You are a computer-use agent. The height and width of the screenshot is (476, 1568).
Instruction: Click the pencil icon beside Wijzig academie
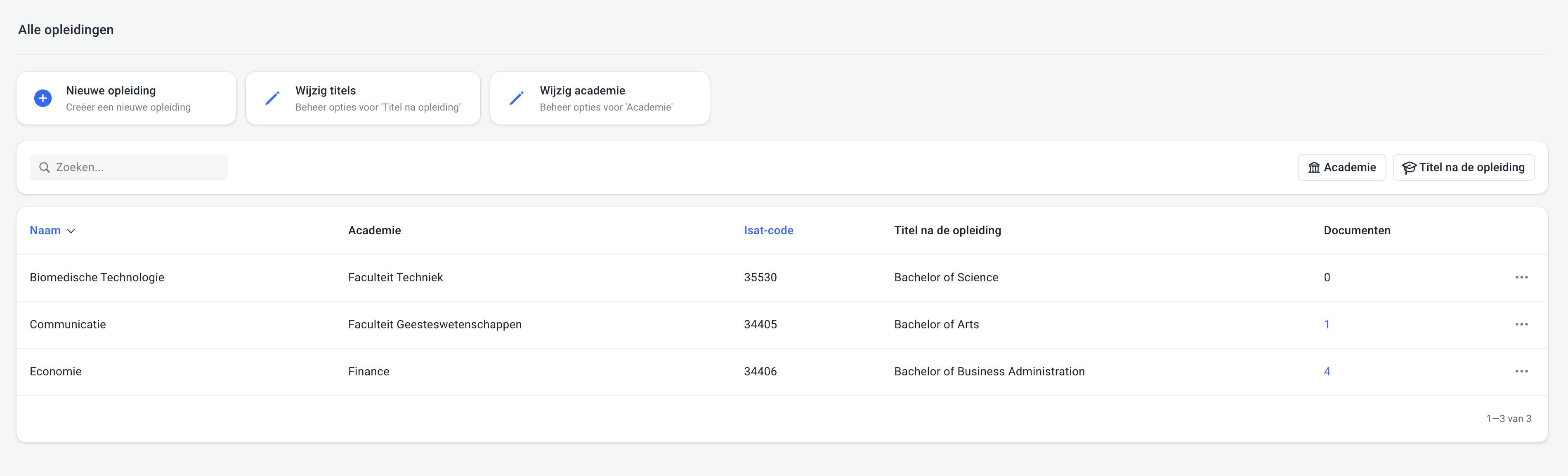coord(516,98)
